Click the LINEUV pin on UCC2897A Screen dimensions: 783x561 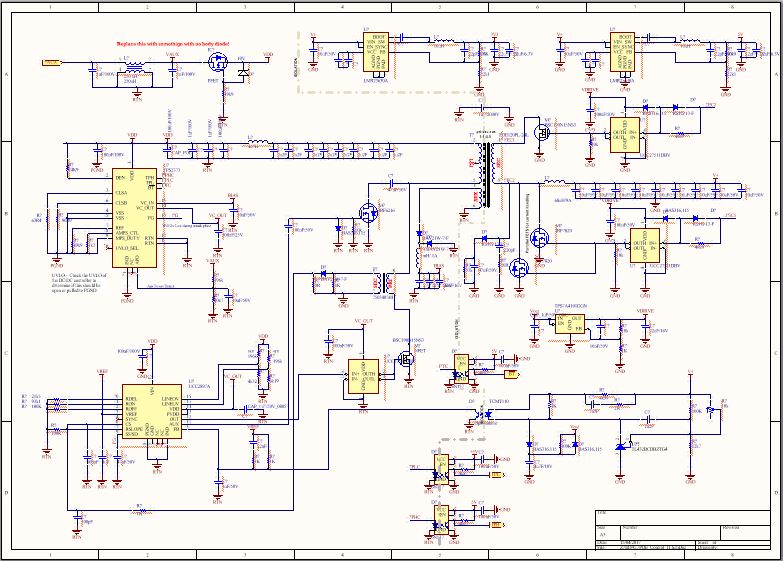point(170,403)
